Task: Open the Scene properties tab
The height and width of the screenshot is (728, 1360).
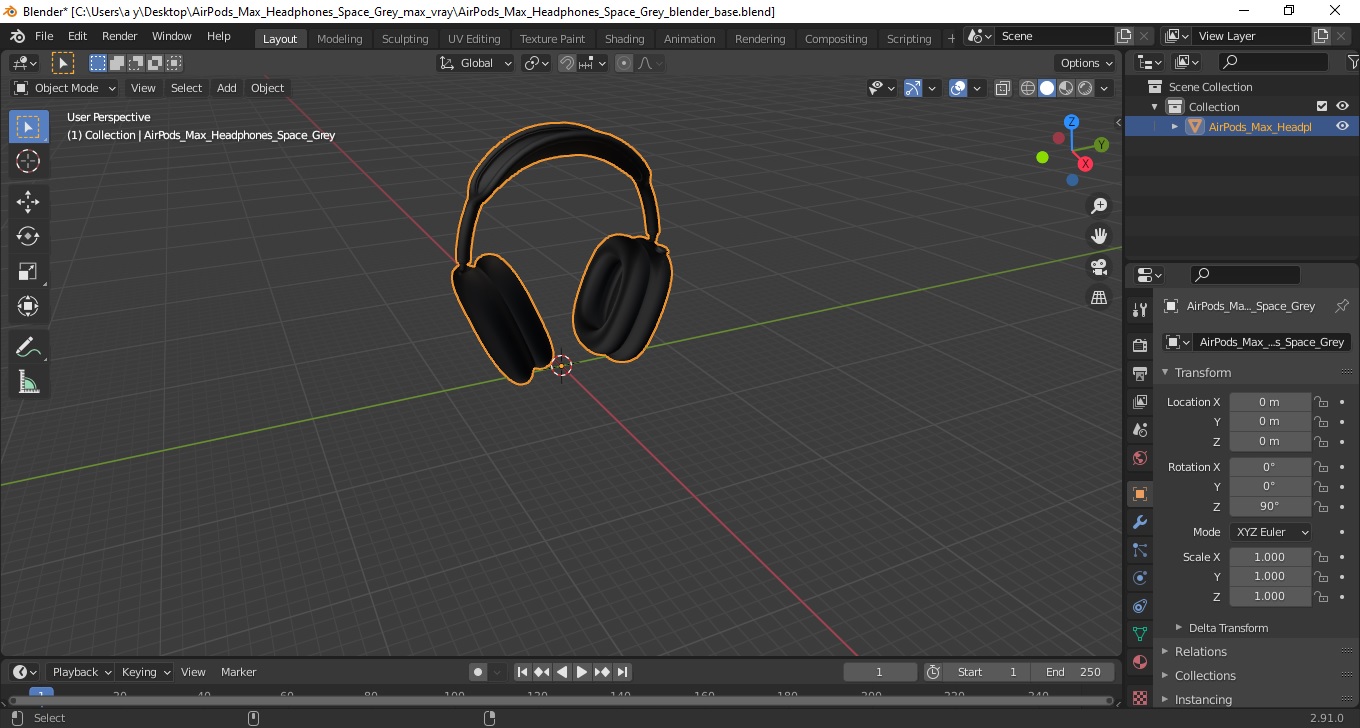Action: (x=1139, y=429)
